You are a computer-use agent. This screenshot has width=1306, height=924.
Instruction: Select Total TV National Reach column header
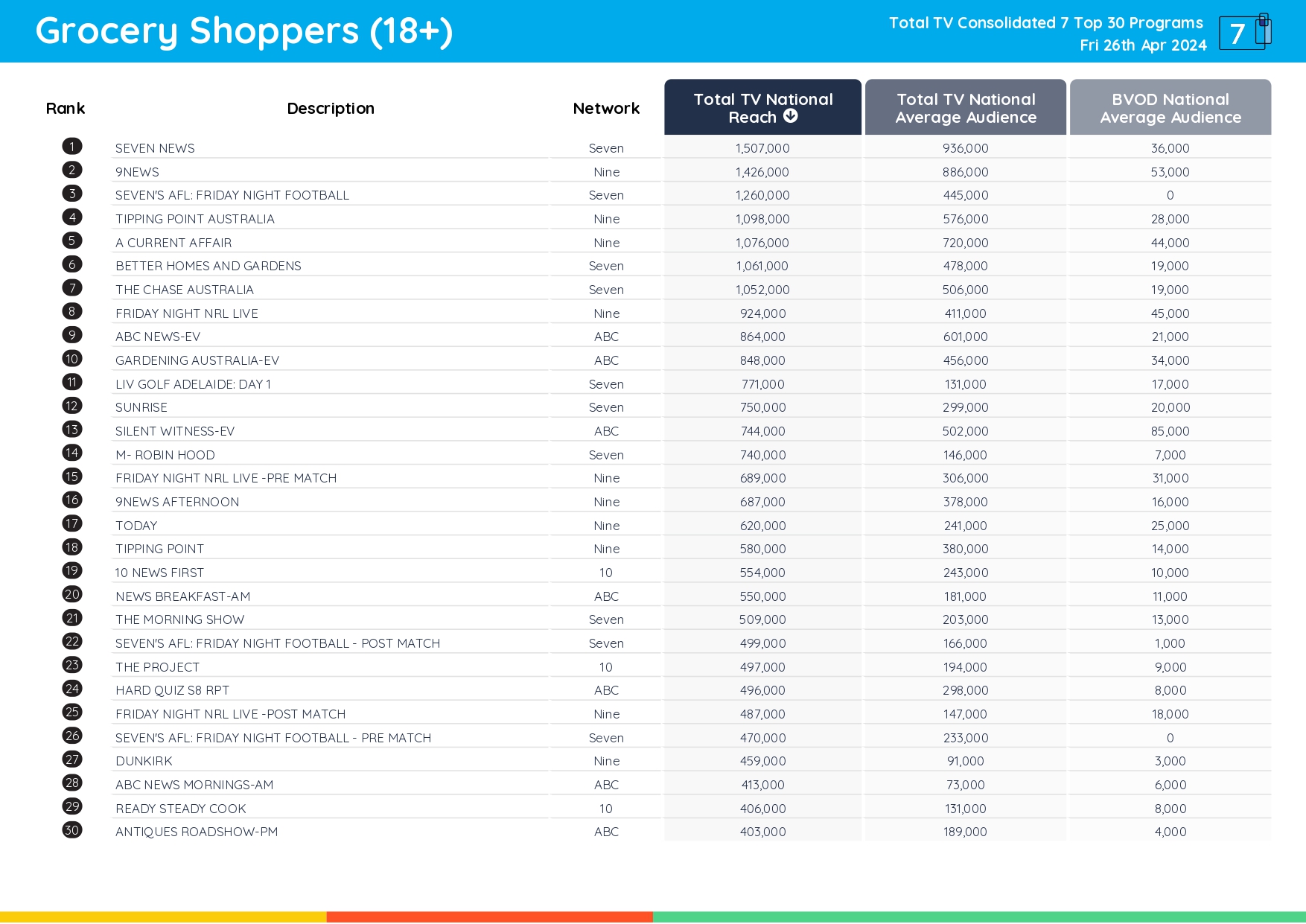pyautogui.click(x=762, y=107)
